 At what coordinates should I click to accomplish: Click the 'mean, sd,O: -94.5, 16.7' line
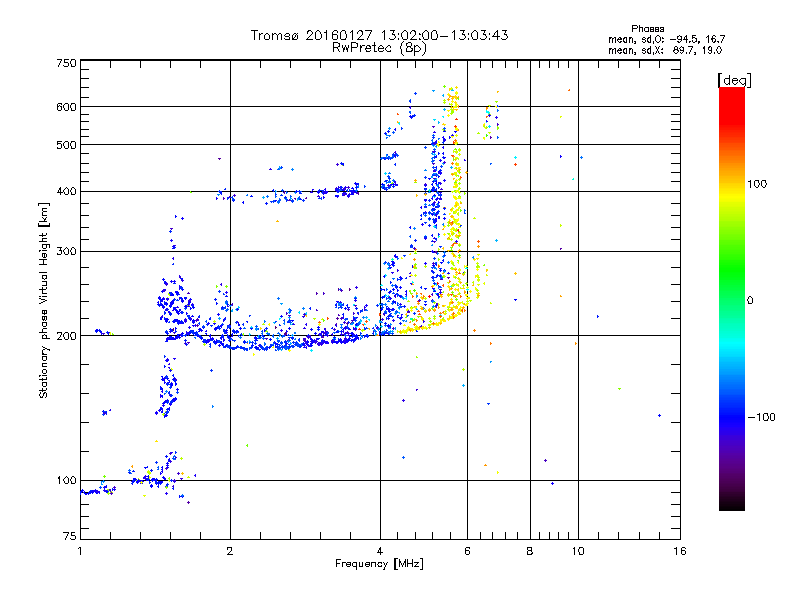point(666,39)
